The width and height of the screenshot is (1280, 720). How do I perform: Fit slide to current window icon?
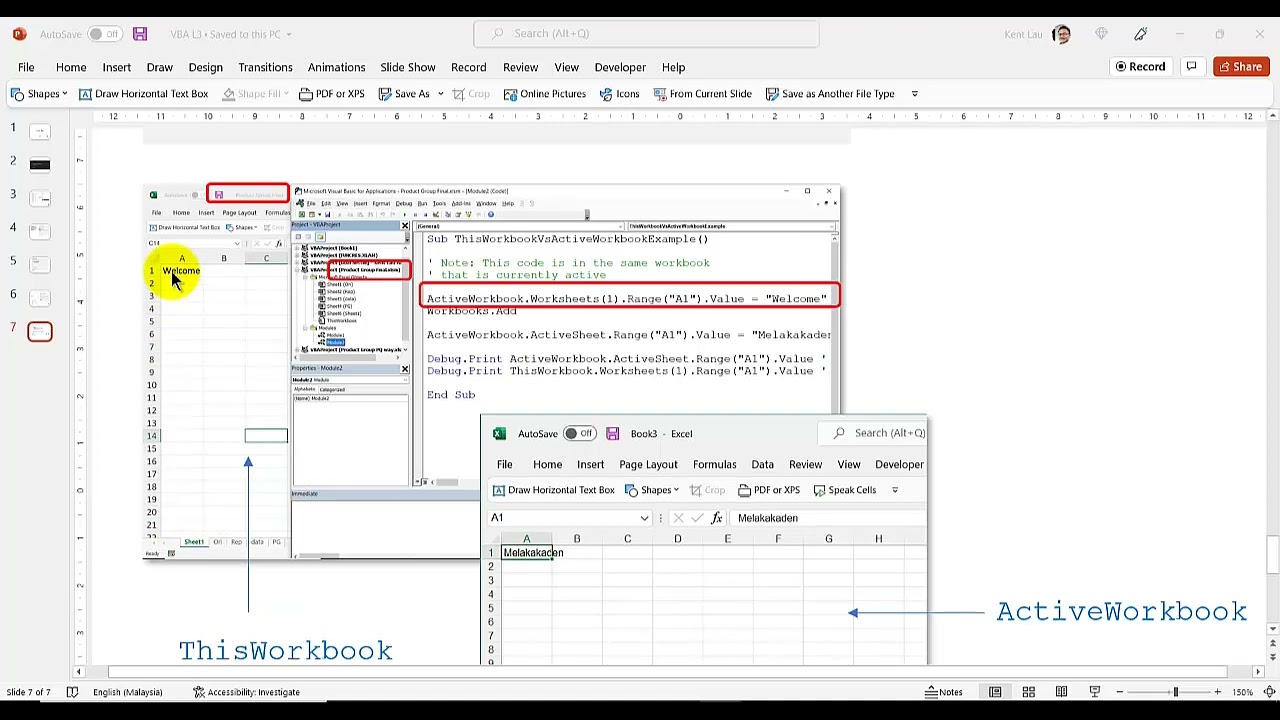[x=1269, y=692]
